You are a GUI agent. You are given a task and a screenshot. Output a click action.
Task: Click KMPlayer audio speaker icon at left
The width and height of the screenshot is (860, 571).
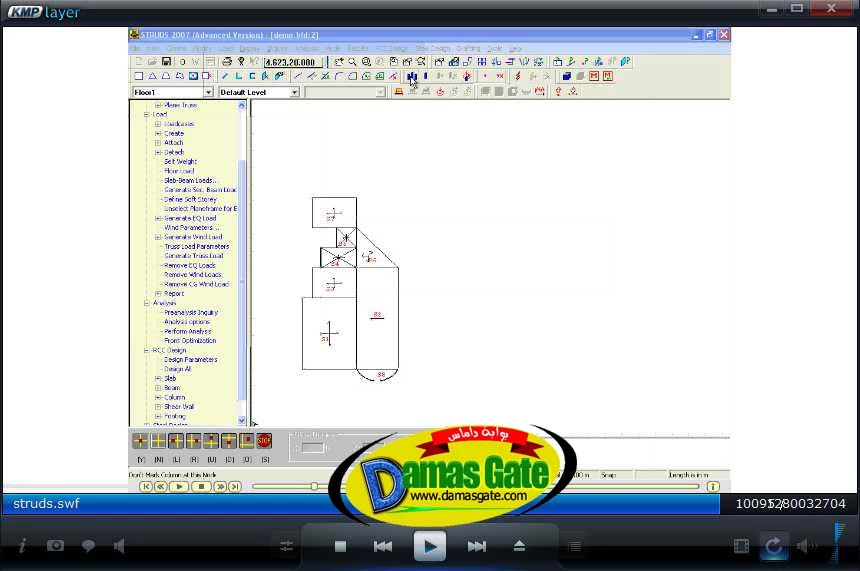[x=119, y=546]
